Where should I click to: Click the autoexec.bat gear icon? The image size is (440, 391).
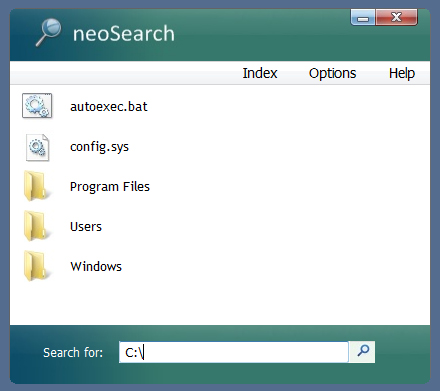tap(37, 106)
